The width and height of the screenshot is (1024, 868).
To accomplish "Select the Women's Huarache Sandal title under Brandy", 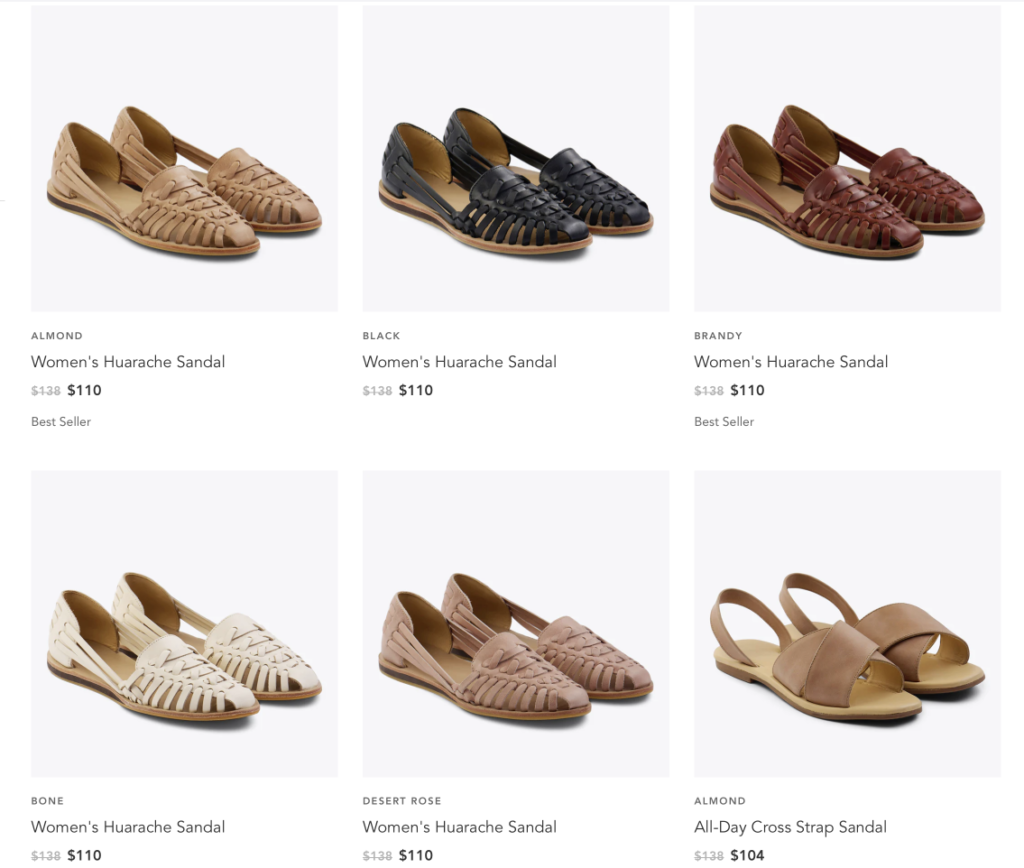I will pos(791,362).
